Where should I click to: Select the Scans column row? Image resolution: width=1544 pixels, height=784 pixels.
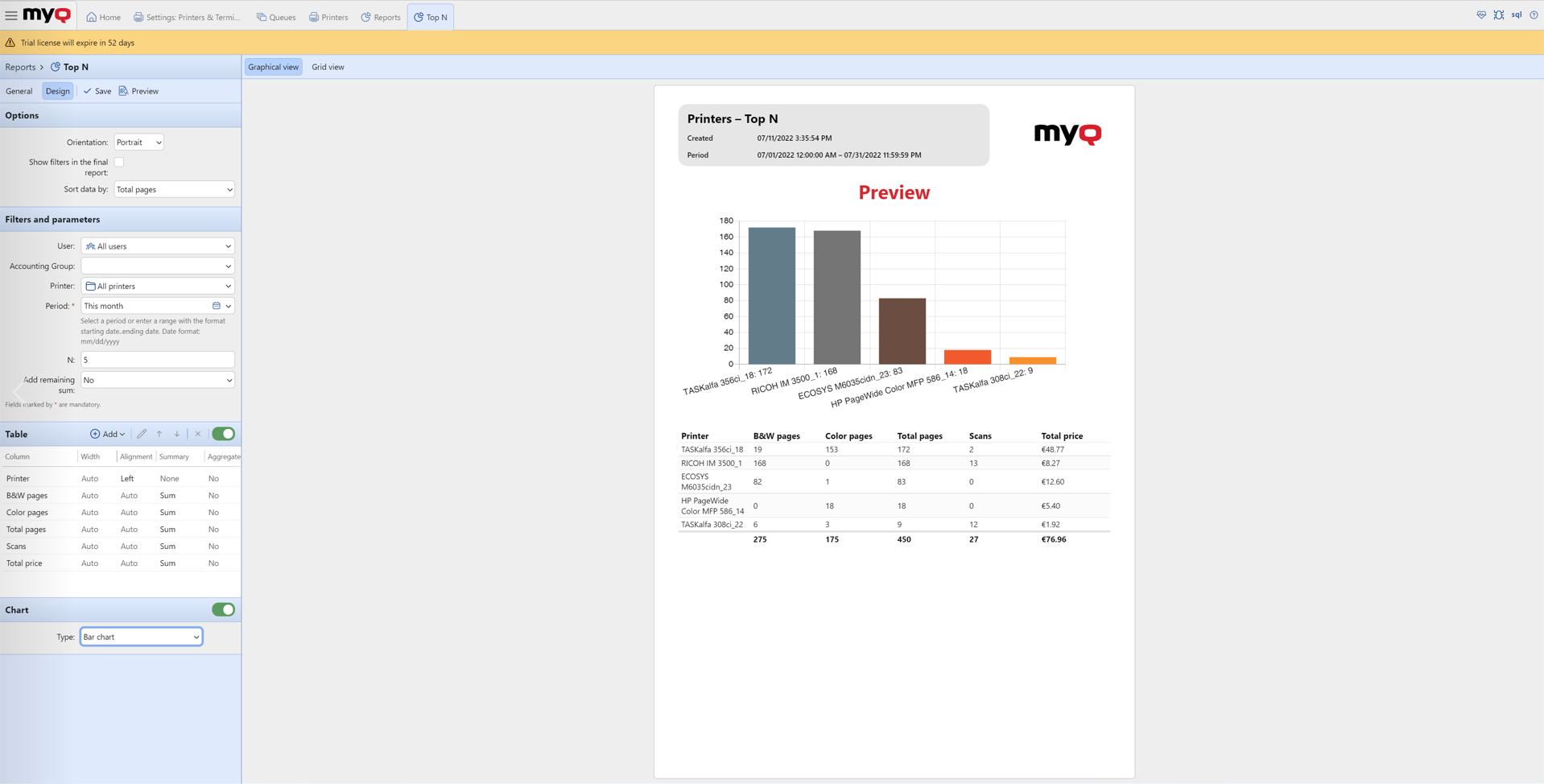click(x=121, y=547)
